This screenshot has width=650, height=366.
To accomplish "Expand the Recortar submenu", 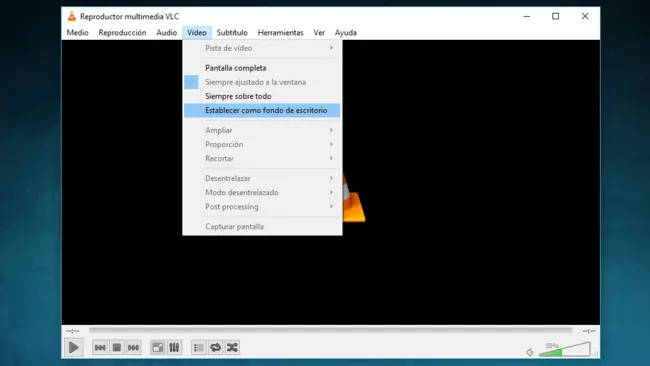I will pyautogui.click(x=262, y=158).
